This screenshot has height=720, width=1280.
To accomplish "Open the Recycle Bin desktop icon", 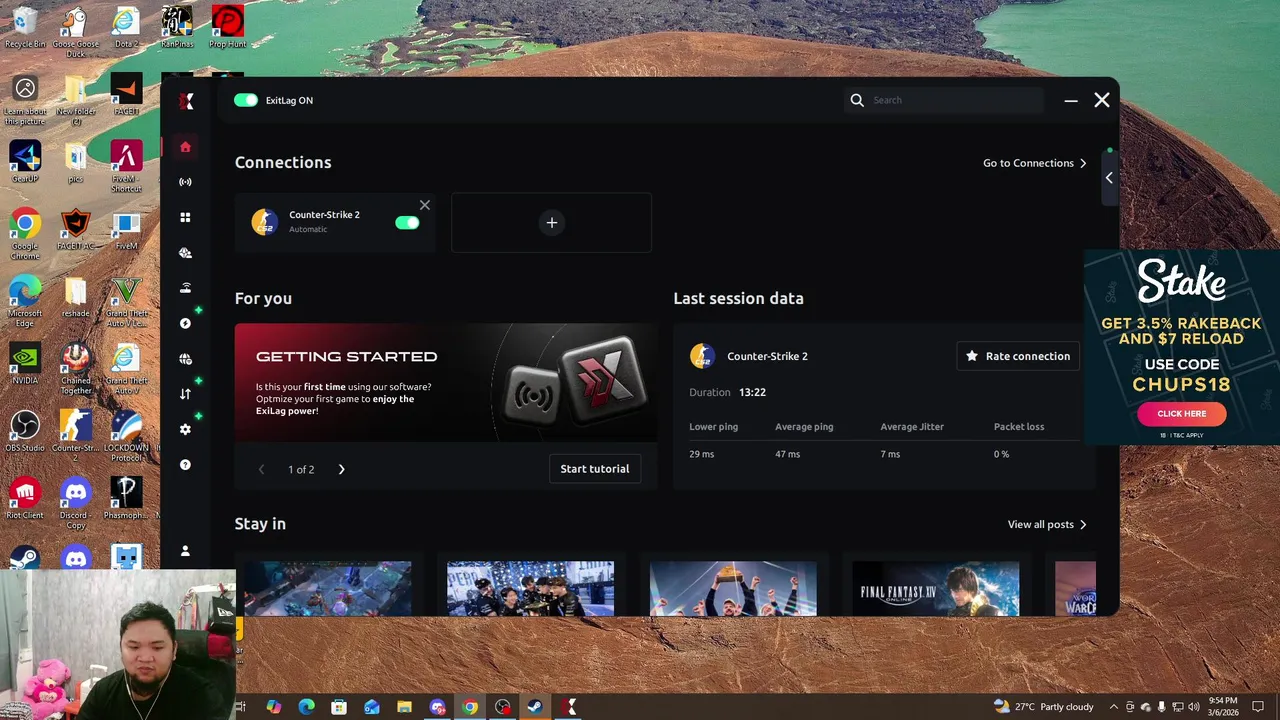I will pos(25,27).
